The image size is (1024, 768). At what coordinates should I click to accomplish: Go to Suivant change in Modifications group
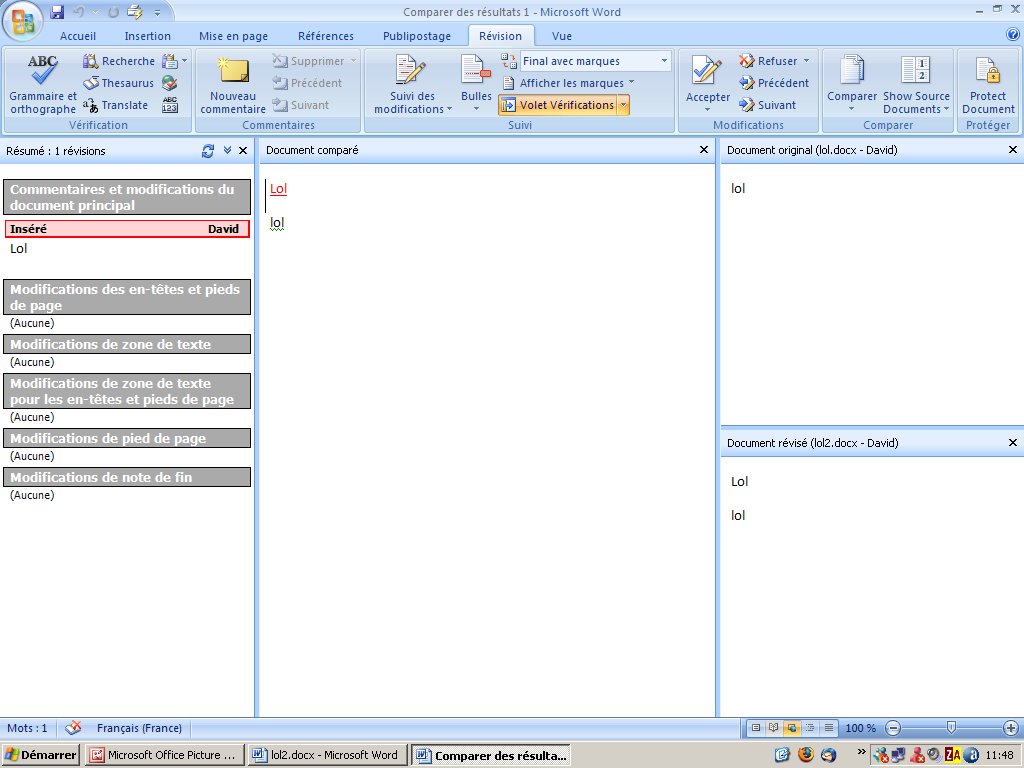click(767, 105)
